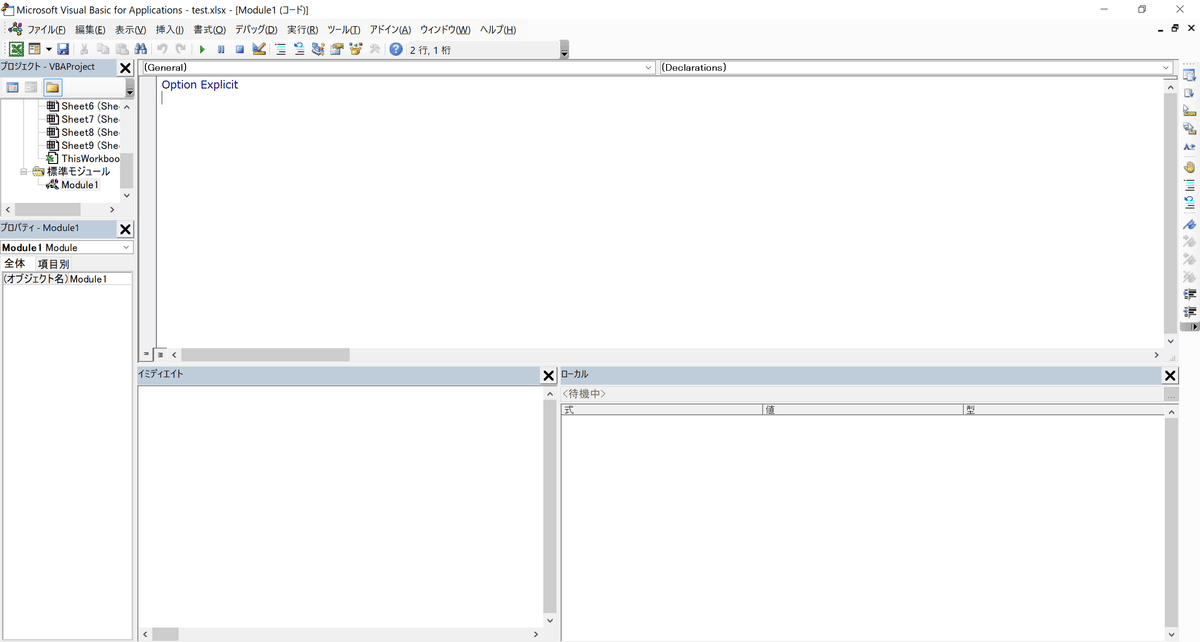
Task: Open the 実行(R) menu
Action: coord(302,30)
